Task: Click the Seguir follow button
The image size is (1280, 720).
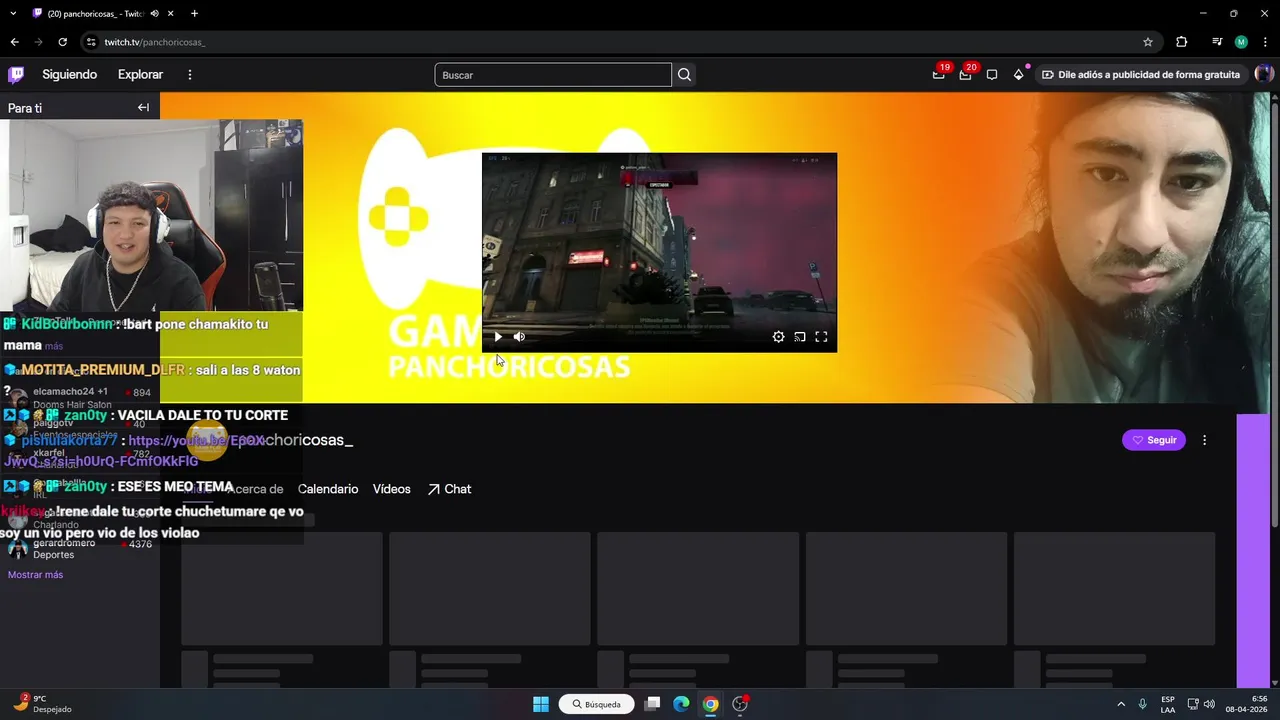Action: pos(1154,440)
